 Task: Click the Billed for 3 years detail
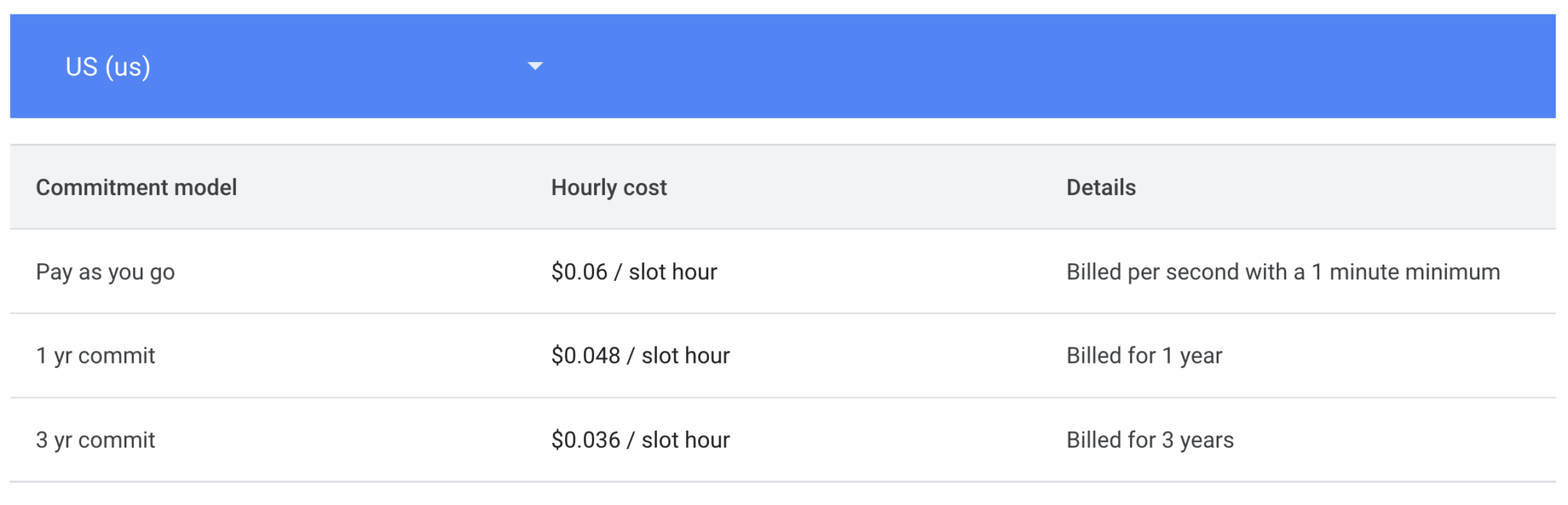[1150, 439]
